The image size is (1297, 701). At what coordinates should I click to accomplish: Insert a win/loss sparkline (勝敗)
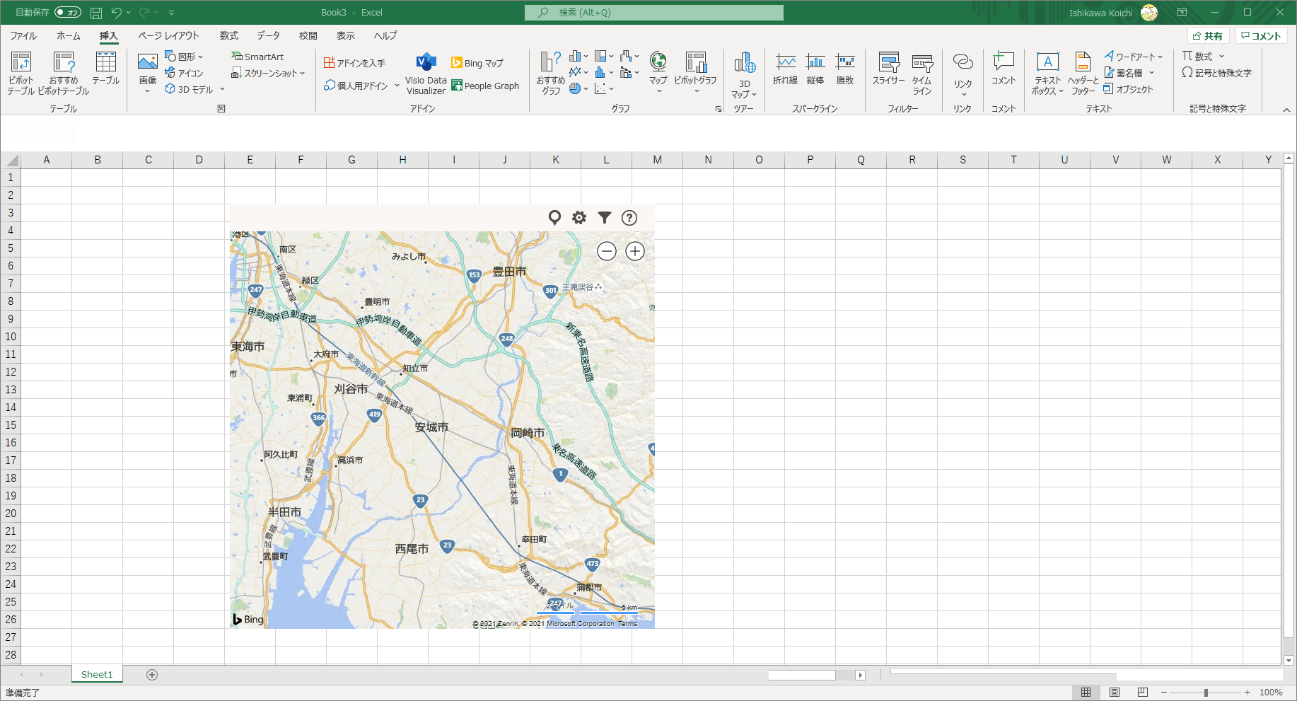pyautogui.click(x=845, y=69)
